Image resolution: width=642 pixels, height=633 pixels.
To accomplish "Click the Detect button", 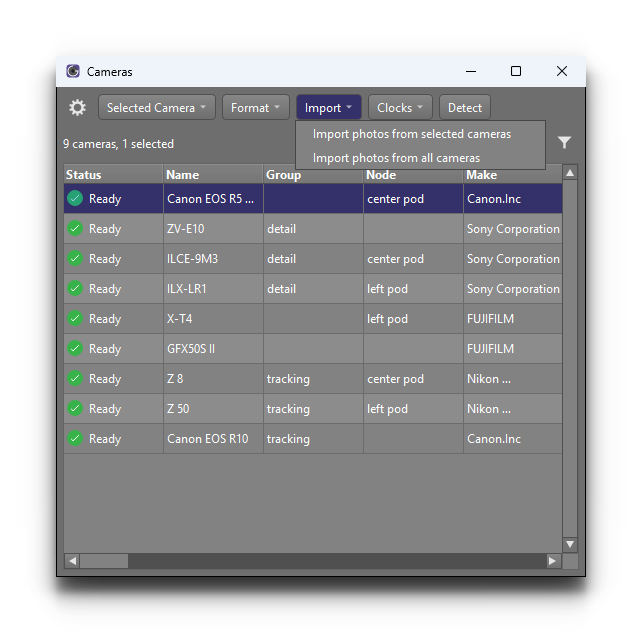I will pyautogui.click(x=465, y=108).
